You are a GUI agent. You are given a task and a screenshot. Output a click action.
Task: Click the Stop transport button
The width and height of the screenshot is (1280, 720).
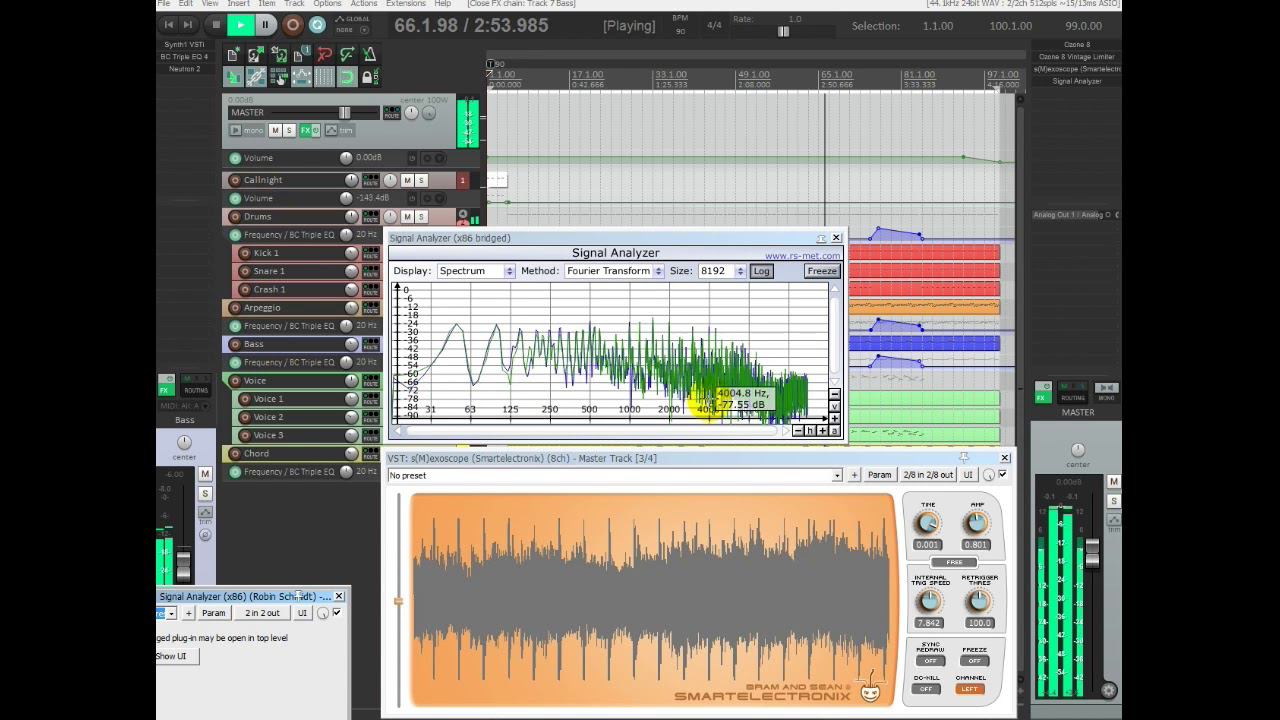215,25
